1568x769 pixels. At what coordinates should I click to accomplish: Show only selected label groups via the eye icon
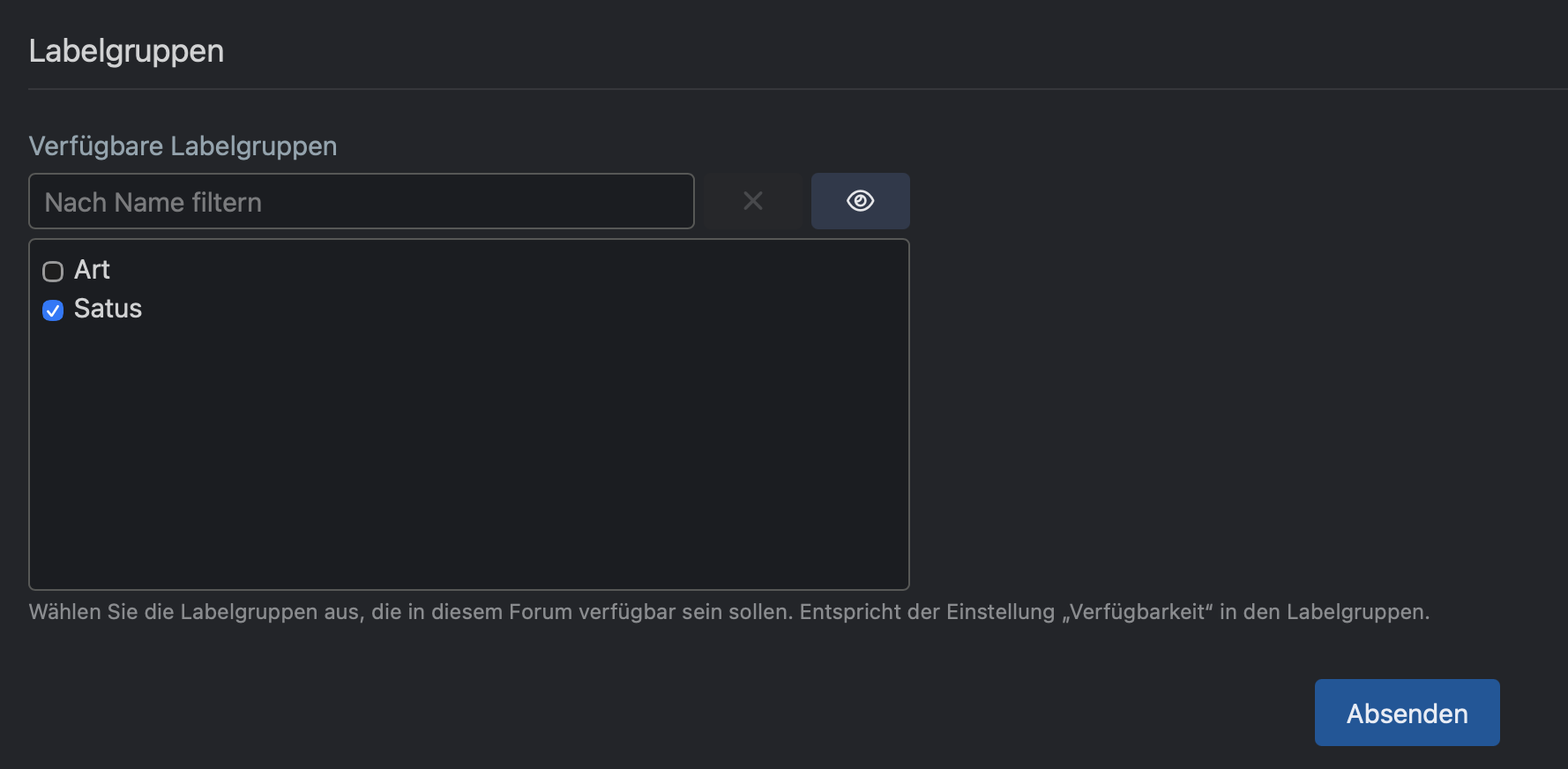(860, 201)
